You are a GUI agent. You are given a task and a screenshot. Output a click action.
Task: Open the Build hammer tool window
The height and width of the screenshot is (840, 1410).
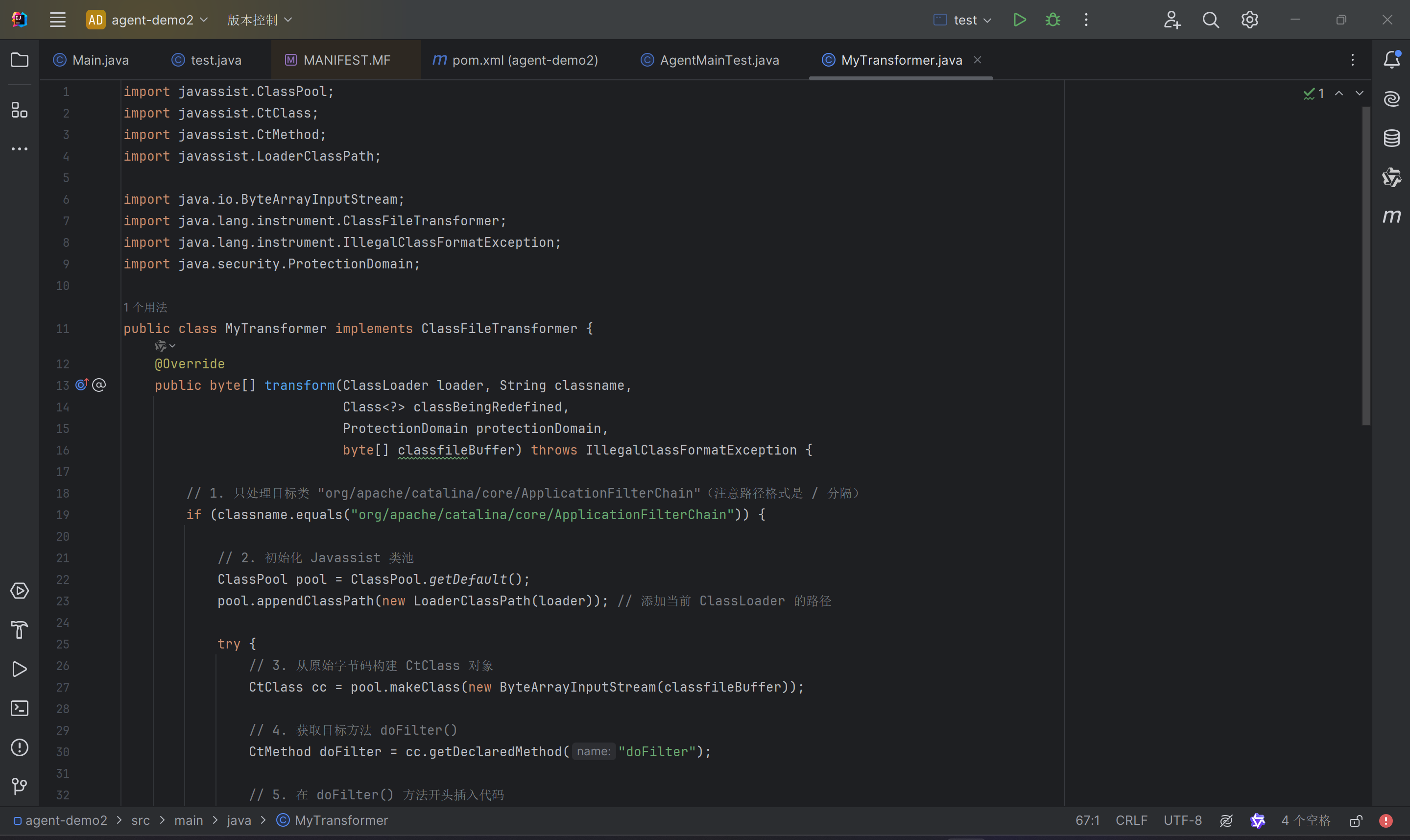coord(20,629)
